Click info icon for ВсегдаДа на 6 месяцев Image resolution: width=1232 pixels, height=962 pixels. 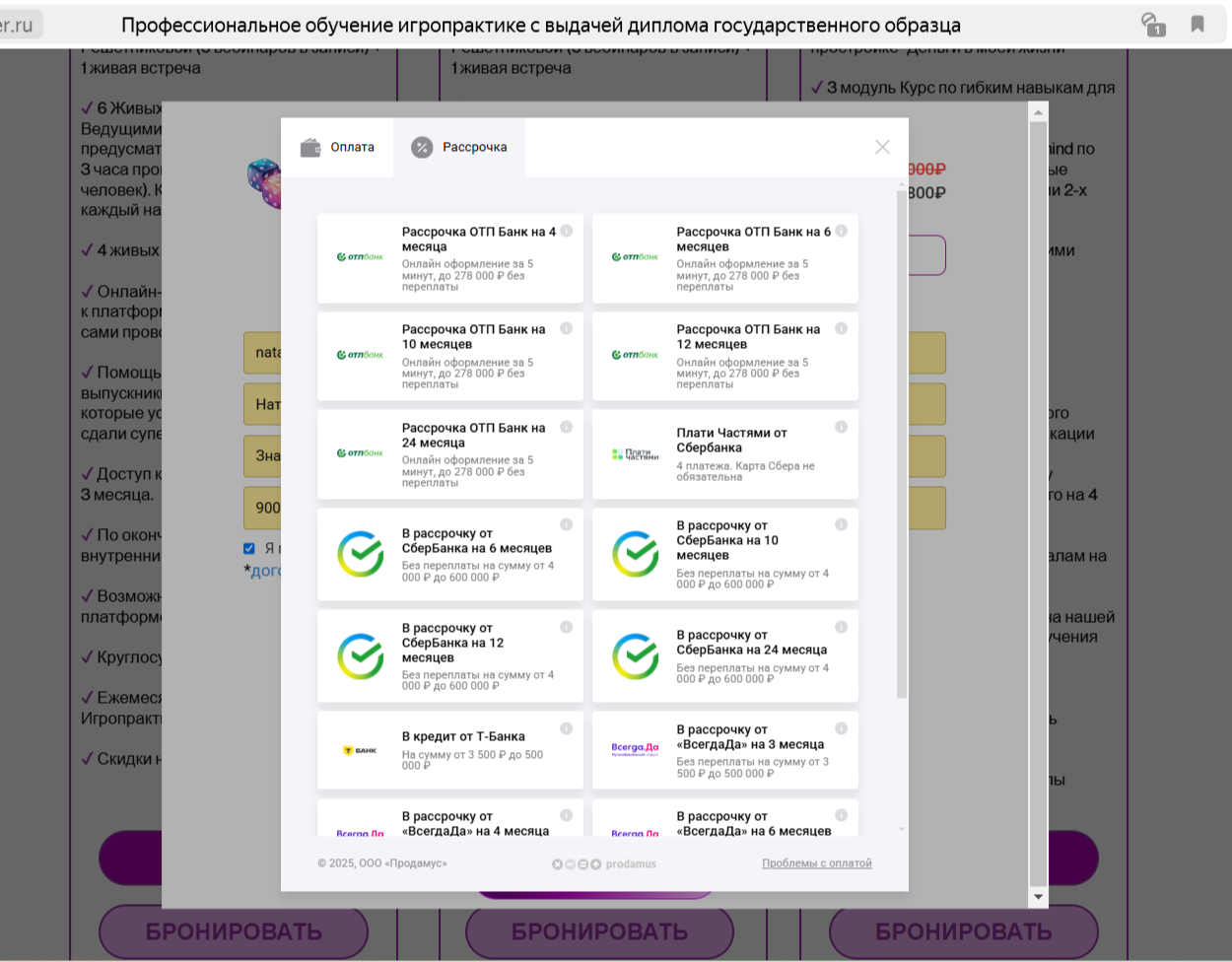tap(841, 815)
